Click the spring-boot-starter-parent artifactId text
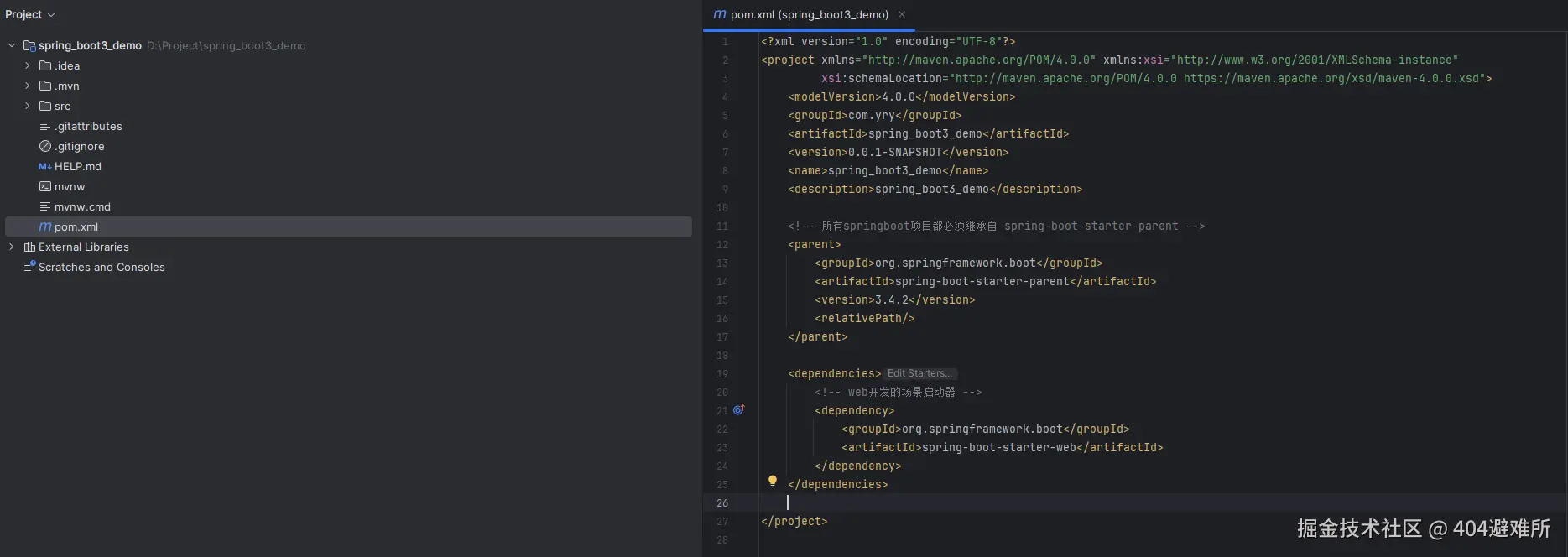Image resolution: width=1568 pixels, height=557 pixels. pos(982,281)
